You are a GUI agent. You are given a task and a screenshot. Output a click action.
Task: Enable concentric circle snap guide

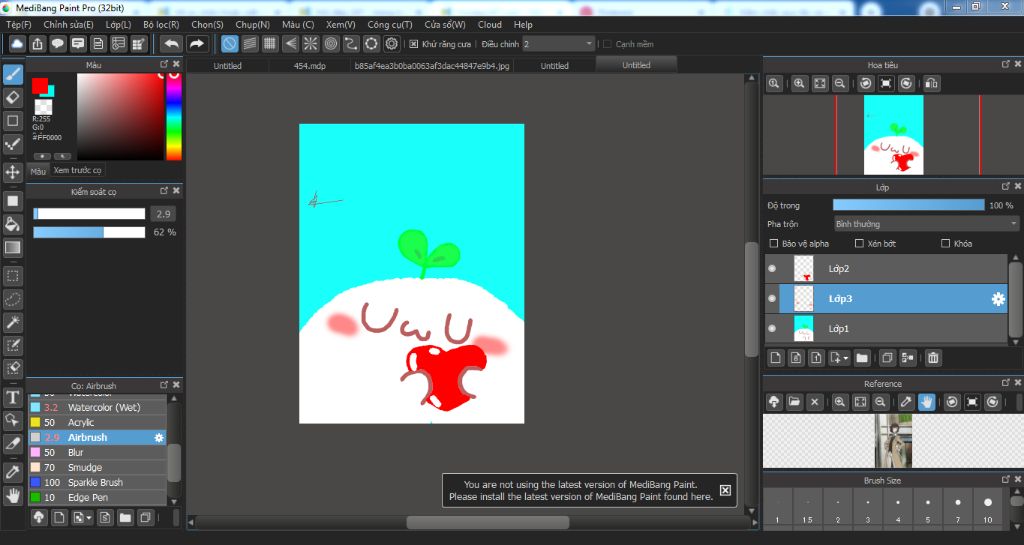click(x=330, y=44)
